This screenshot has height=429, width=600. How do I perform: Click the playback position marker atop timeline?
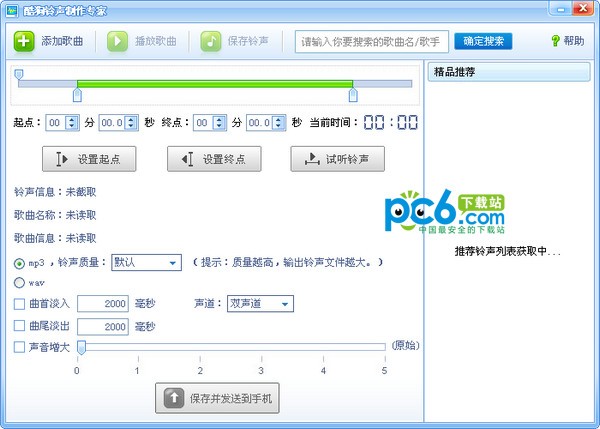point(19,74)
